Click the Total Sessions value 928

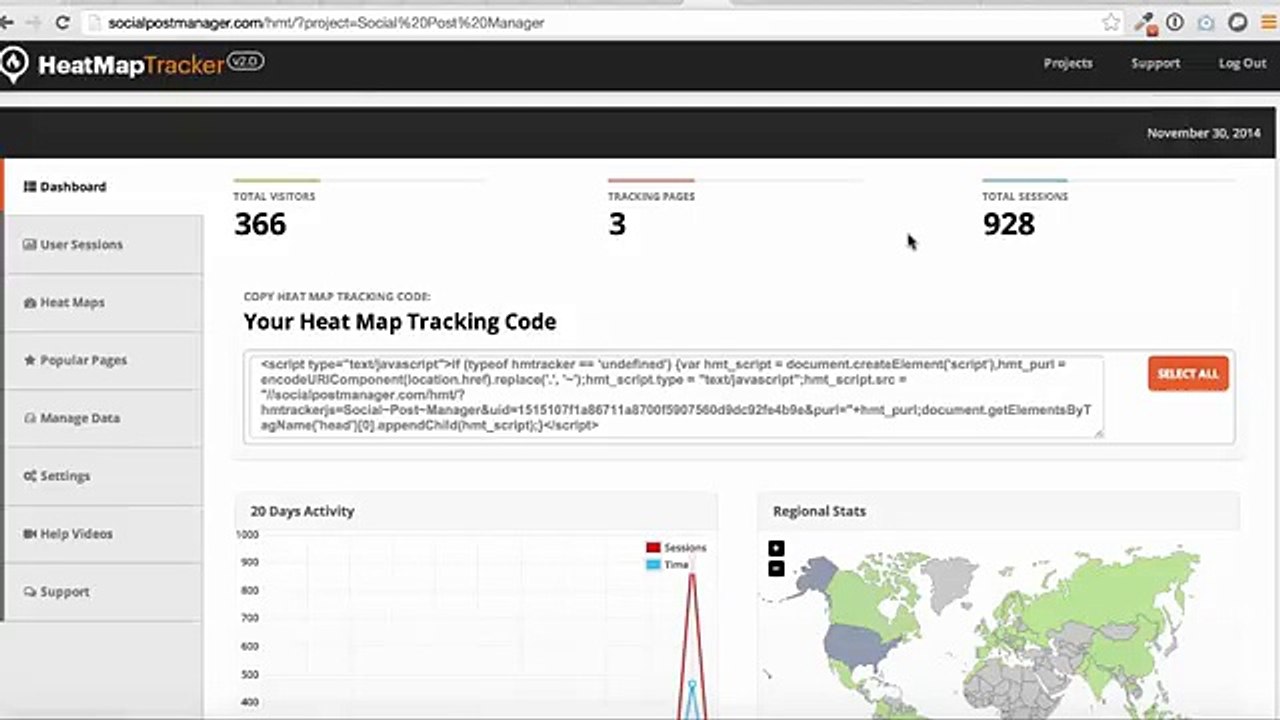point(1008,224)
